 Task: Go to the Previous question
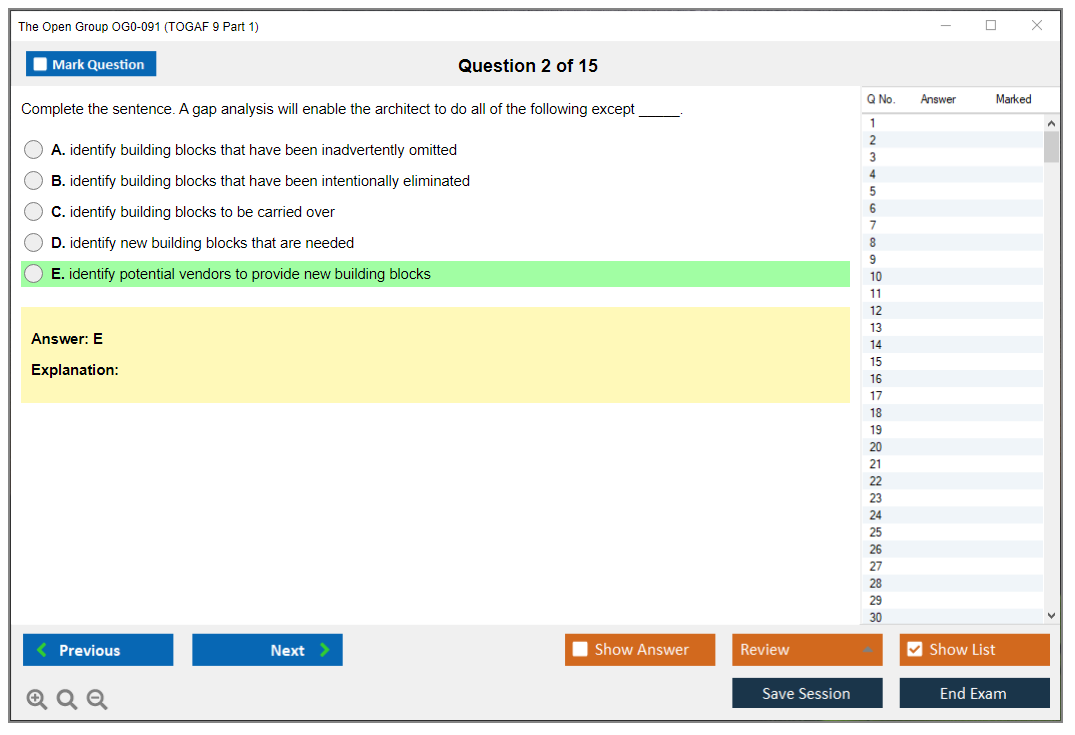pyautogui.click(x=98, y=650)
